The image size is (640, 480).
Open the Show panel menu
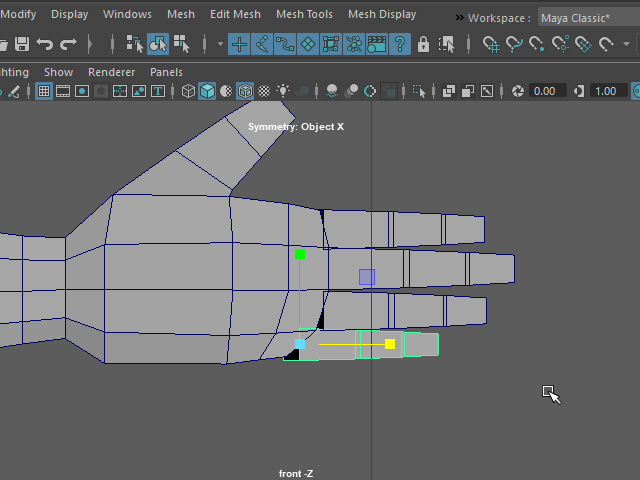coord(58,72)
